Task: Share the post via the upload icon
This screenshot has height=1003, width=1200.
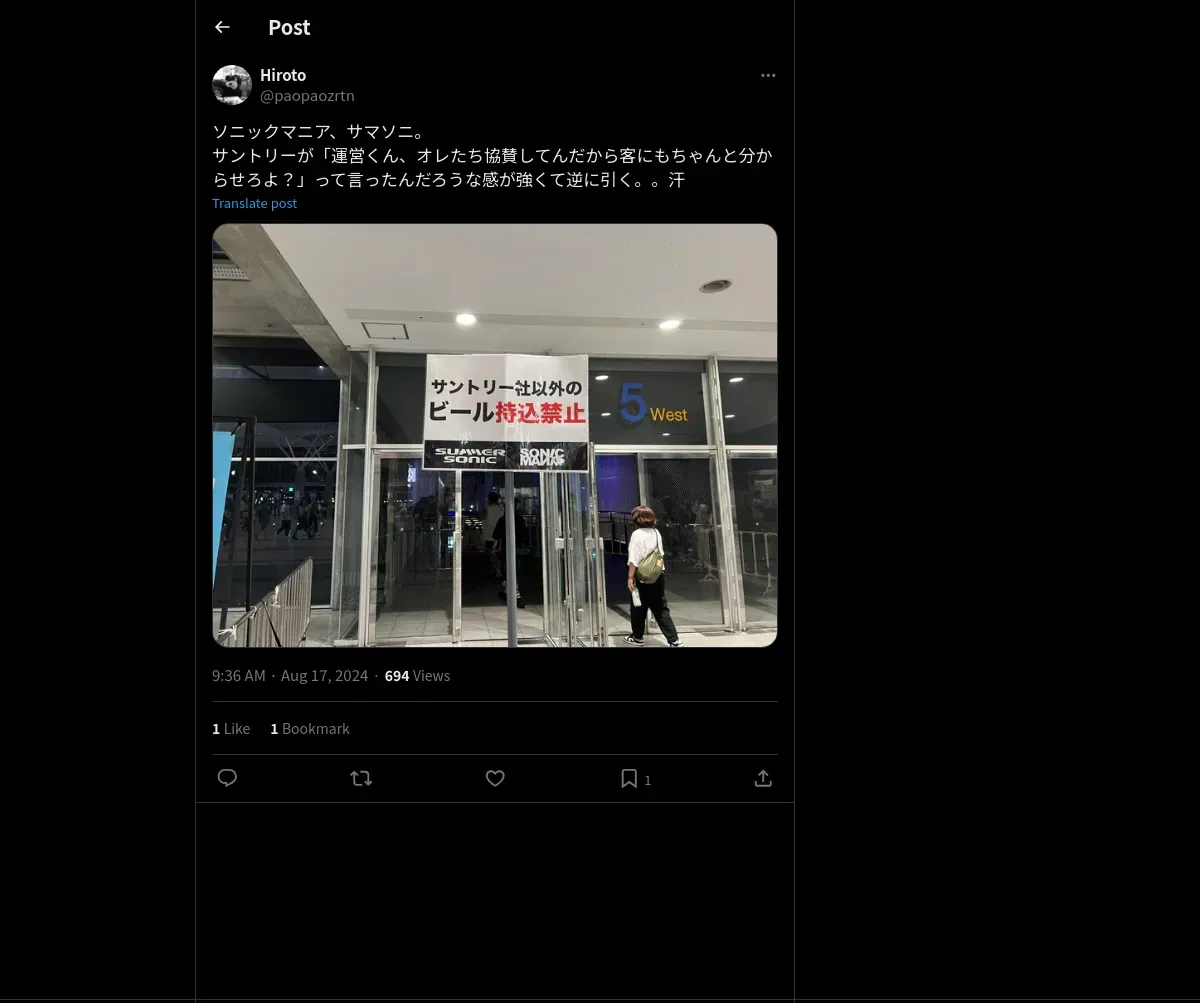Action: [763, 778]
